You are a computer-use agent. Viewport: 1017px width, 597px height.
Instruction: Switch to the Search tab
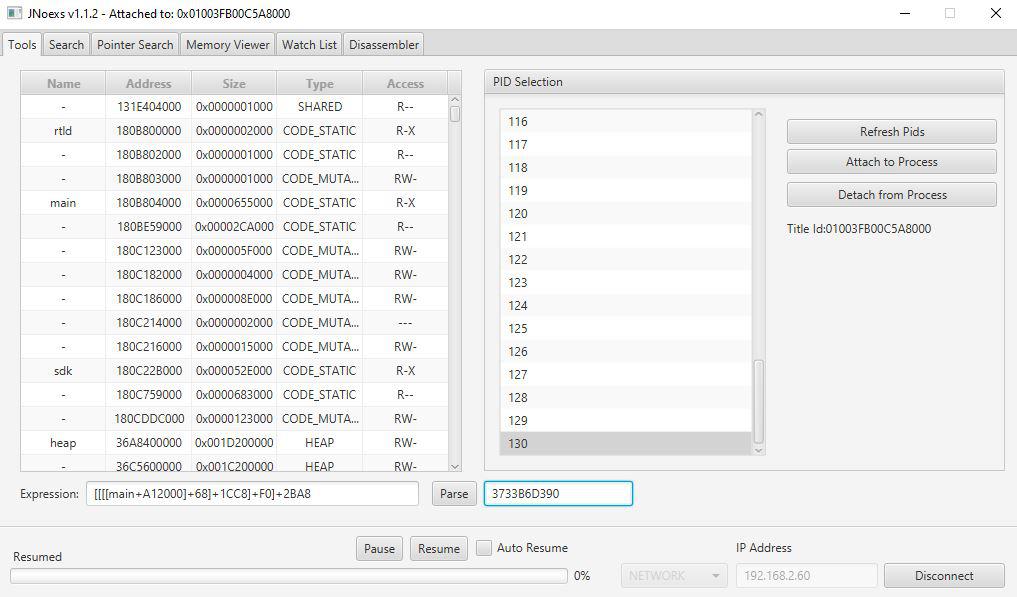(66, 44)
